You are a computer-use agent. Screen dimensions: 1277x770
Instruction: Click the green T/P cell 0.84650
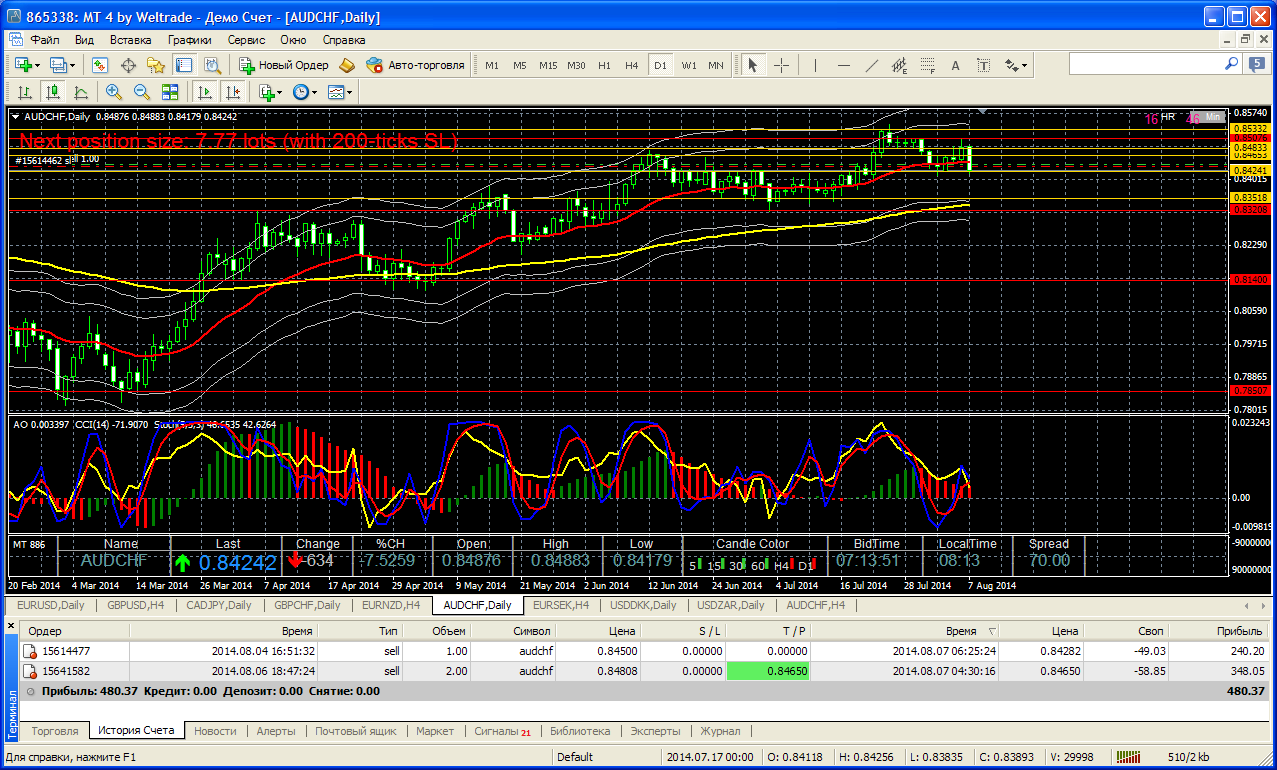[x=770, y=671]
